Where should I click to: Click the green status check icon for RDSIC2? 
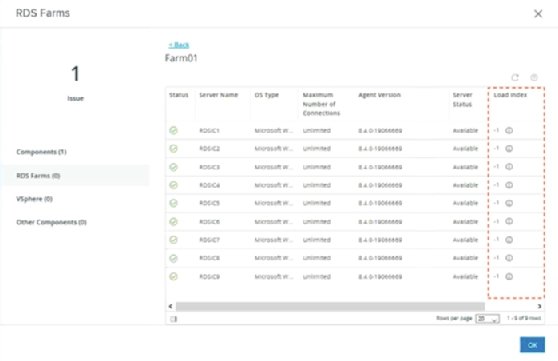pyautogui.click(x=173, y=148)
